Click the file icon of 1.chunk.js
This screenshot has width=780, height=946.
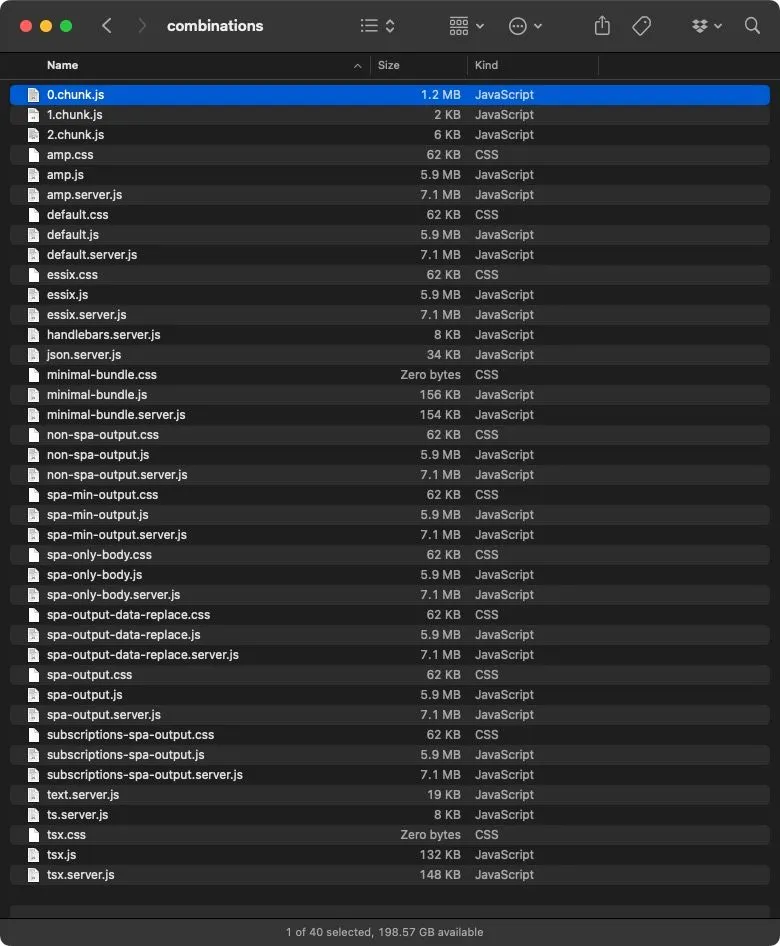(x=34, y=115)
